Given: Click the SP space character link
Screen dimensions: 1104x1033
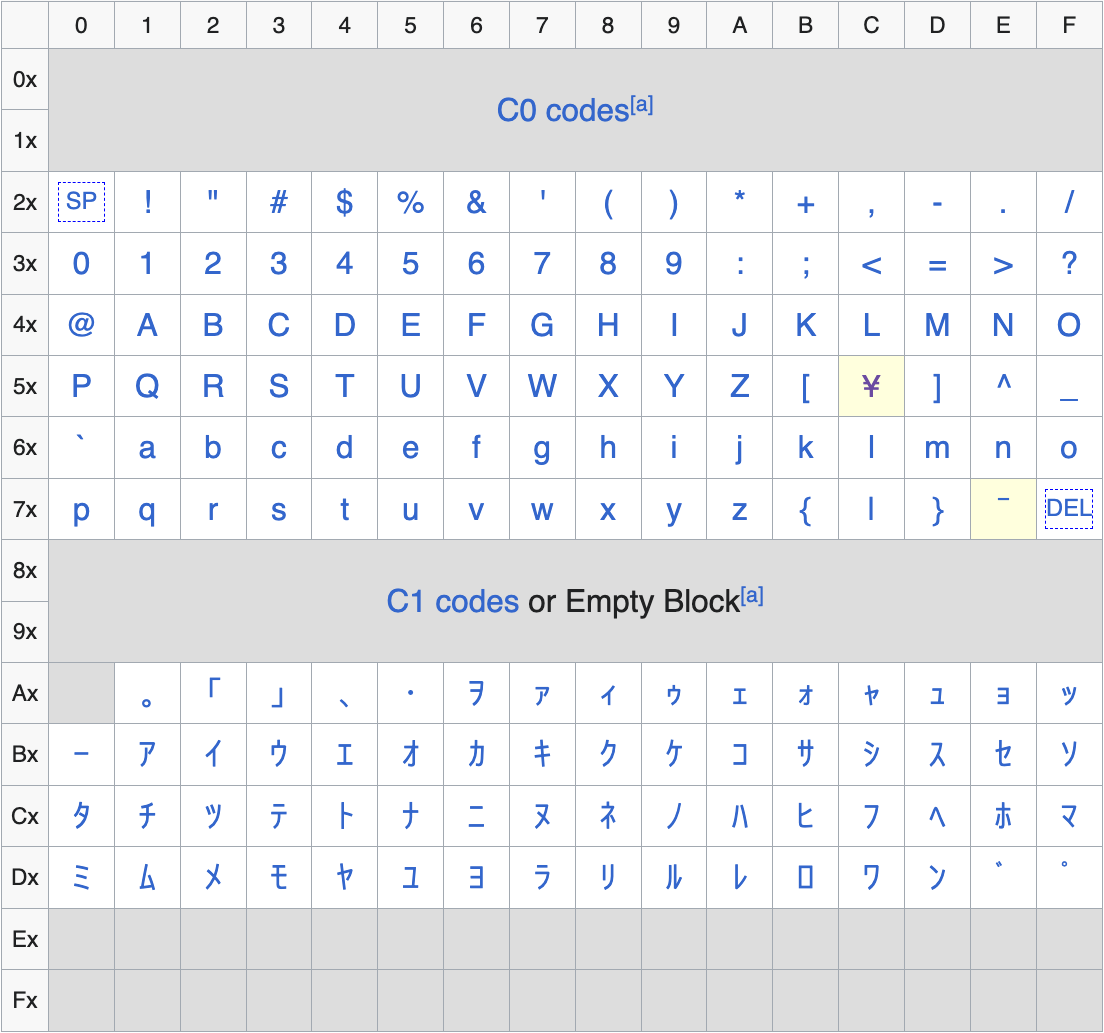Looking at the screenshot, I should point(81,203).
